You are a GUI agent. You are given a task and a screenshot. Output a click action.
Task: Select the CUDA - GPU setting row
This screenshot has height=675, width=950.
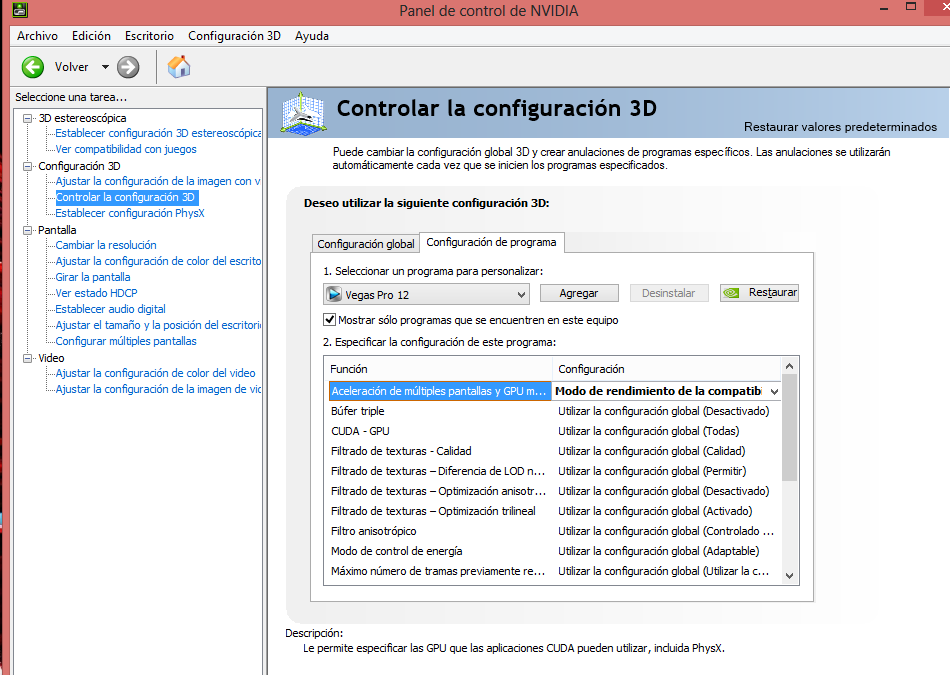coord(554,431)
